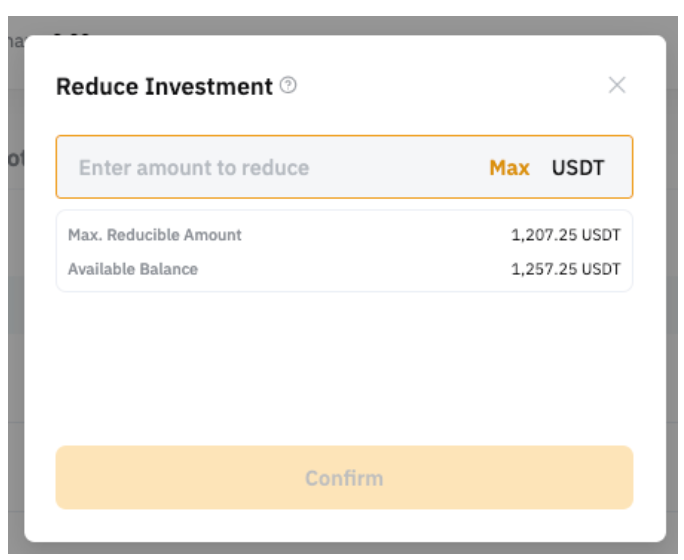
Task: Click the help icon beside Reduce Investment
Action: tap(288, 86)
